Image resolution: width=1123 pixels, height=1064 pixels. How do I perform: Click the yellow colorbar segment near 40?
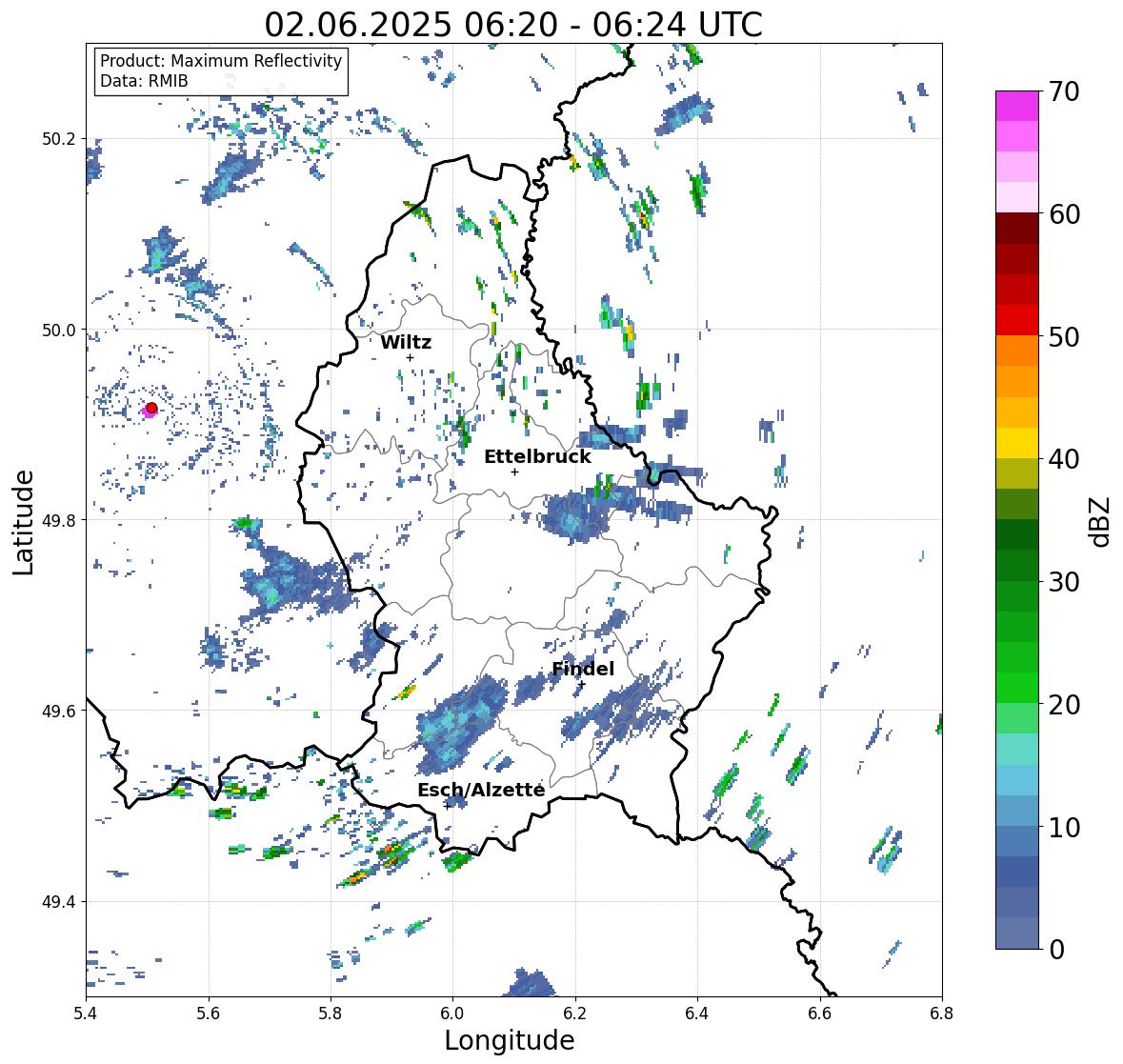coord(1017,443)
